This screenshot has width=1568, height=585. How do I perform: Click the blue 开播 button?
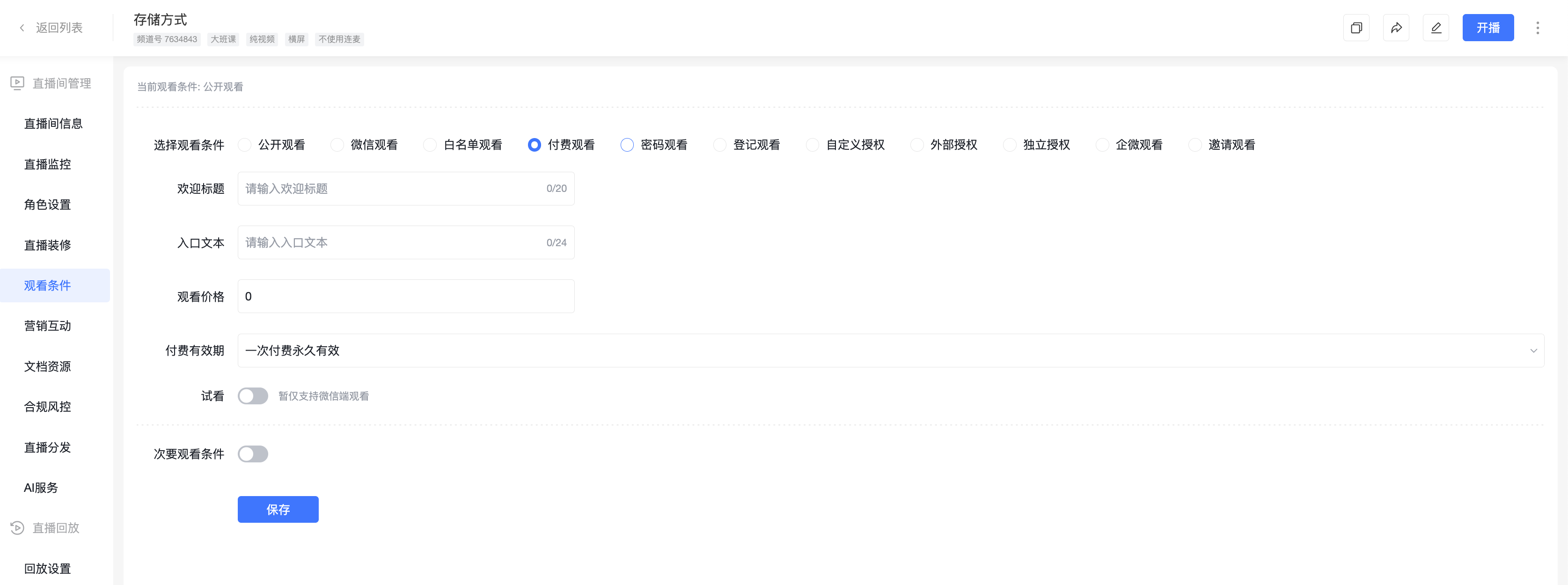(x=1487, y=28)
